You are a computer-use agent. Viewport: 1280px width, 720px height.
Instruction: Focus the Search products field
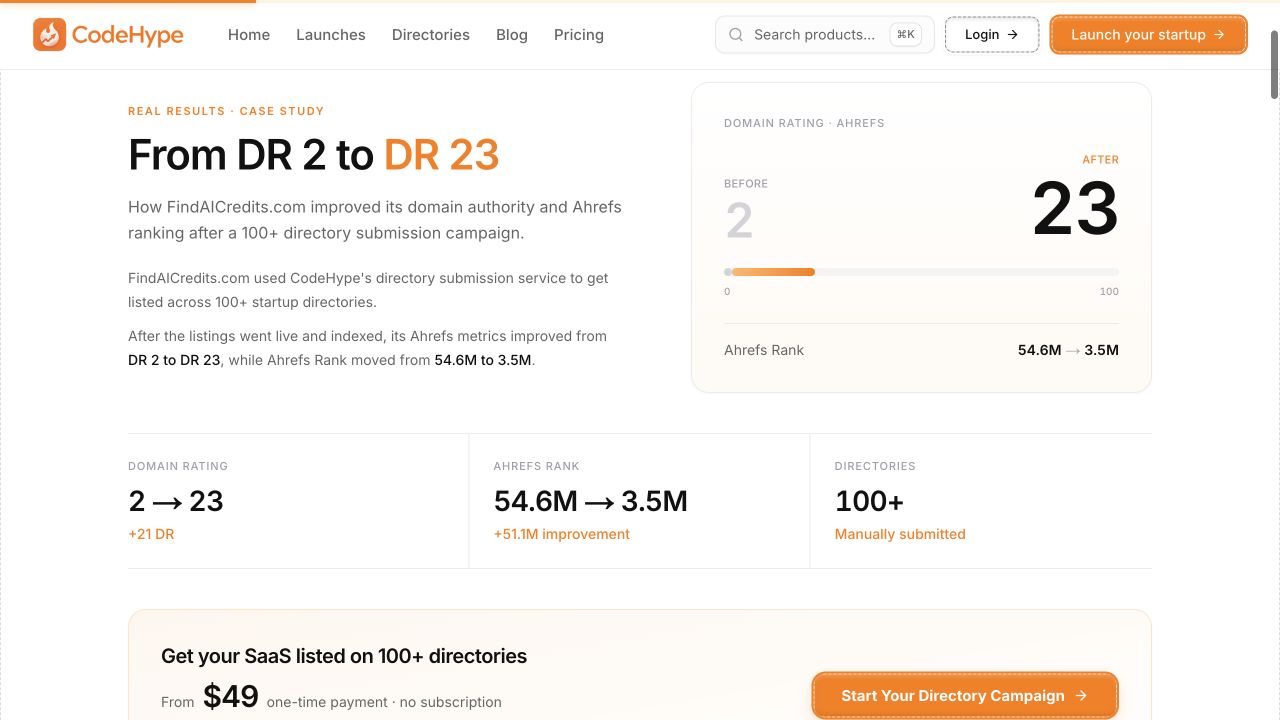click(825, 35)
